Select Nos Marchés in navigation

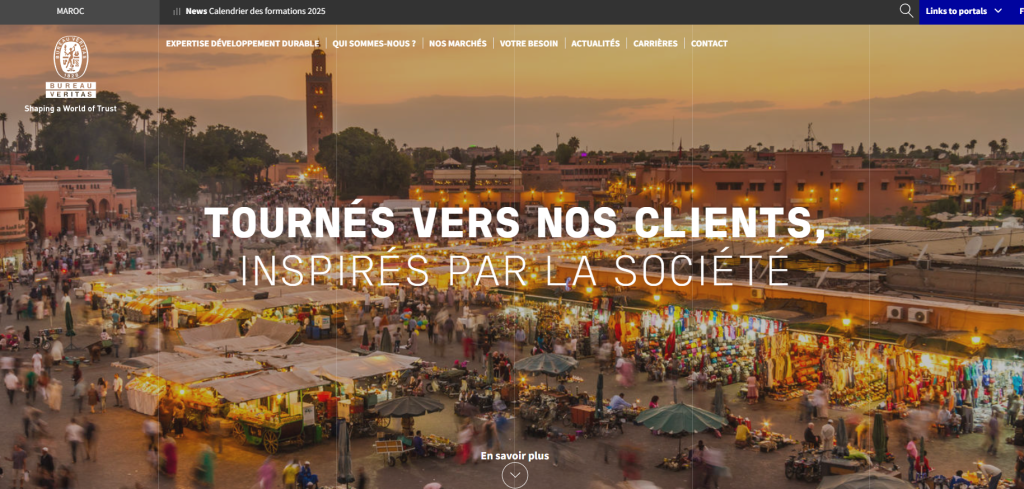(457, 44)
